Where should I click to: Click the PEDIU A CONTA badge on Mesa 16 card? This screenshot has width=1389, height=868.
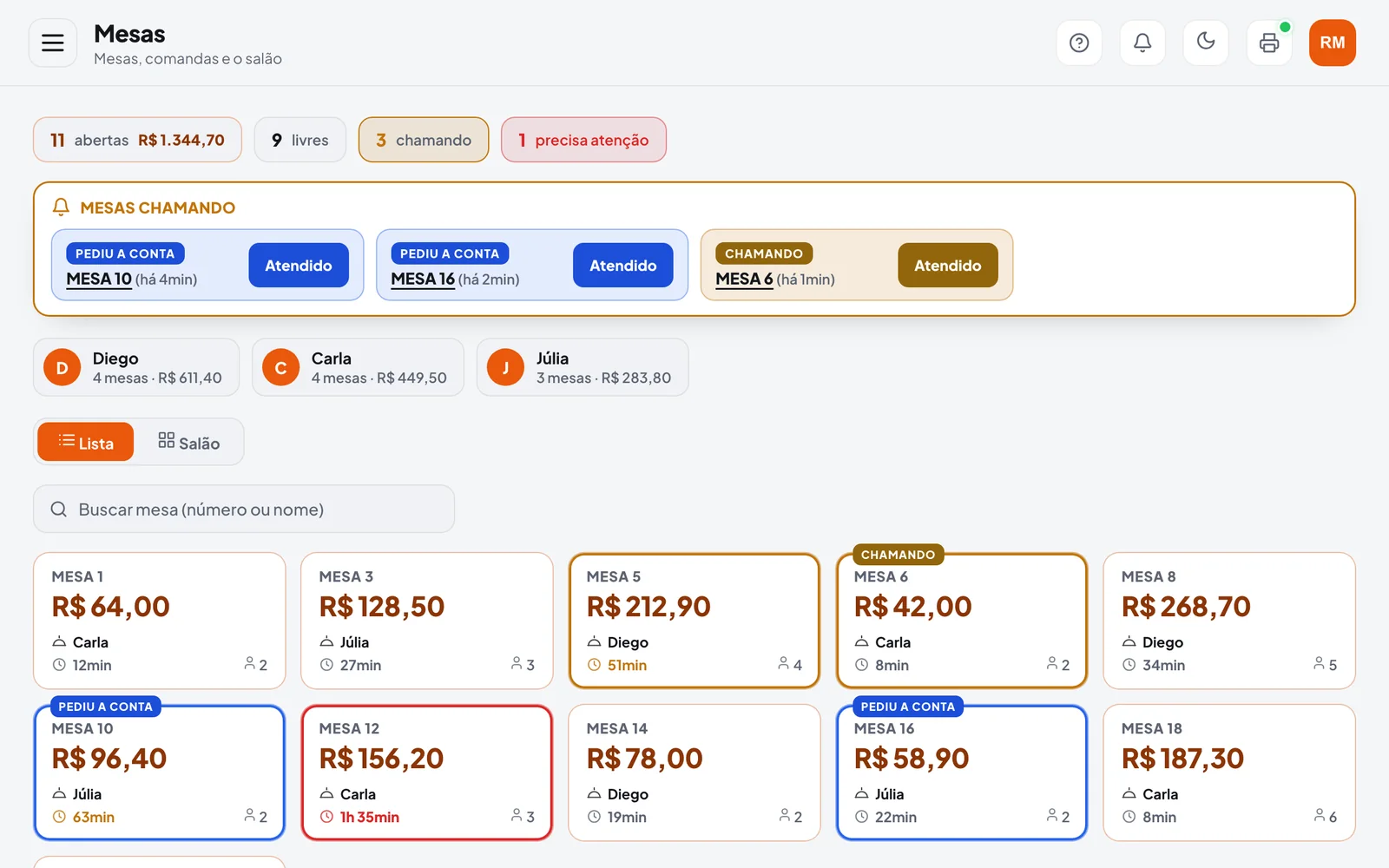point(908,707)
